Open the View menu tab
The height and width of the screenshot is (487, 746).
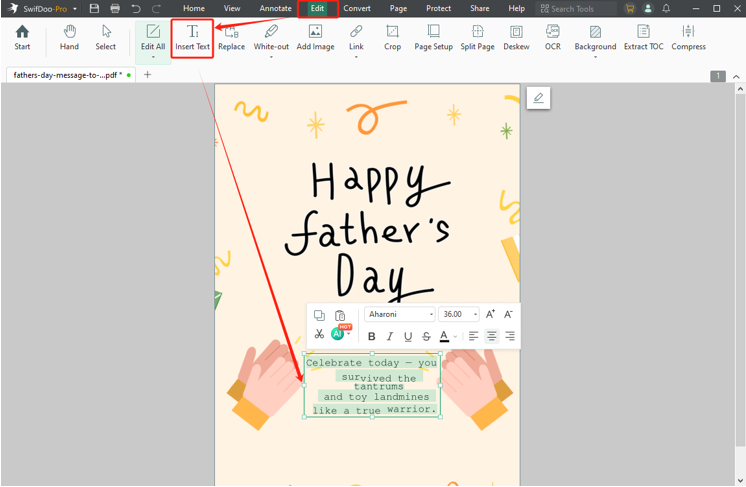tap(232, 9)
